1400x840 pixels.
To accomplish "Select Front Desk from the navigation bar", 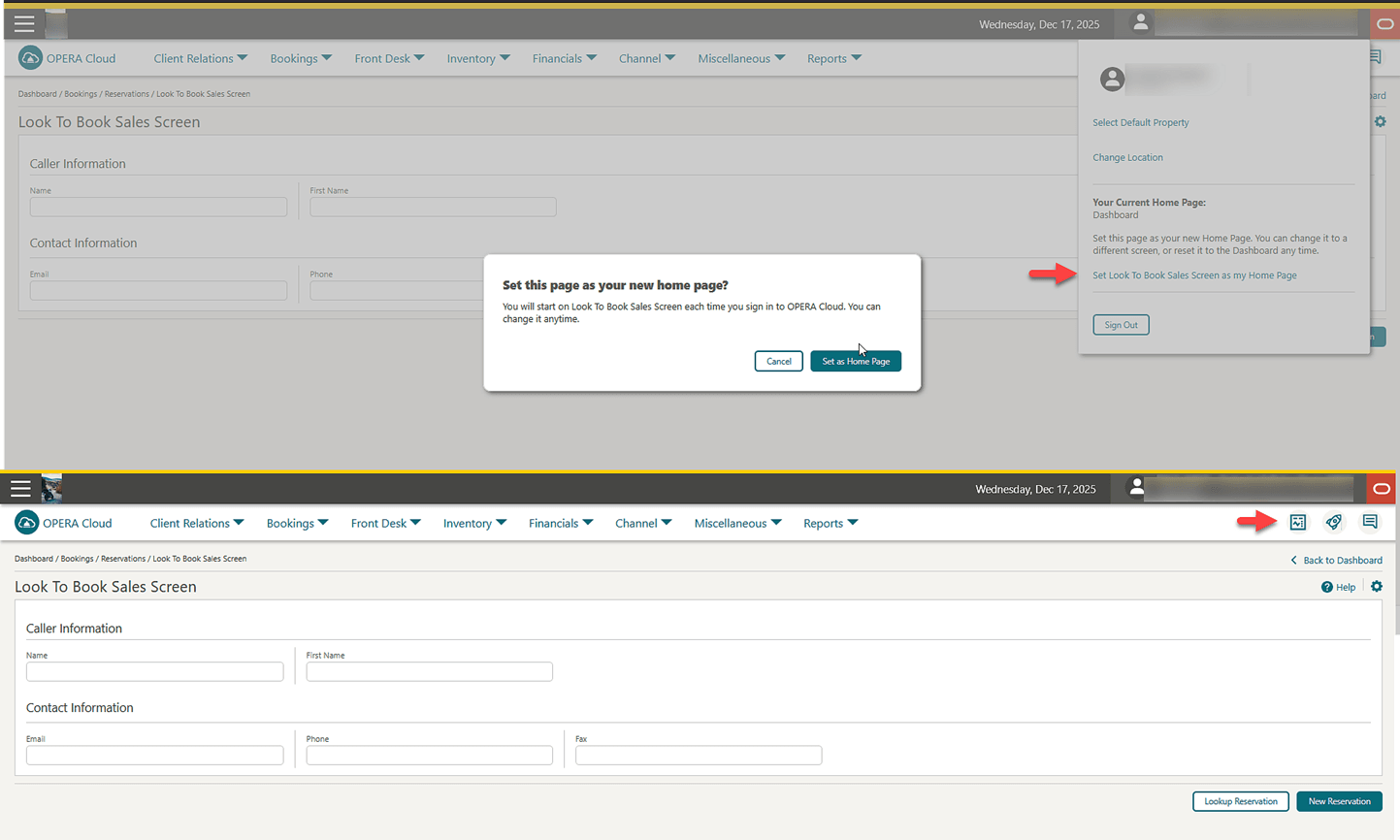I will 385,523.
